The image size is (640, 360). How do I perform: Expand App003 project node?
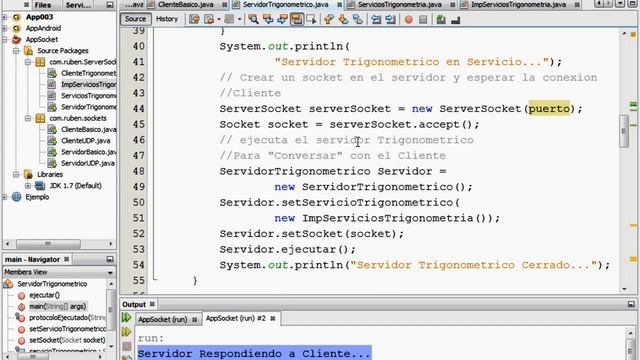coord(4,17)
